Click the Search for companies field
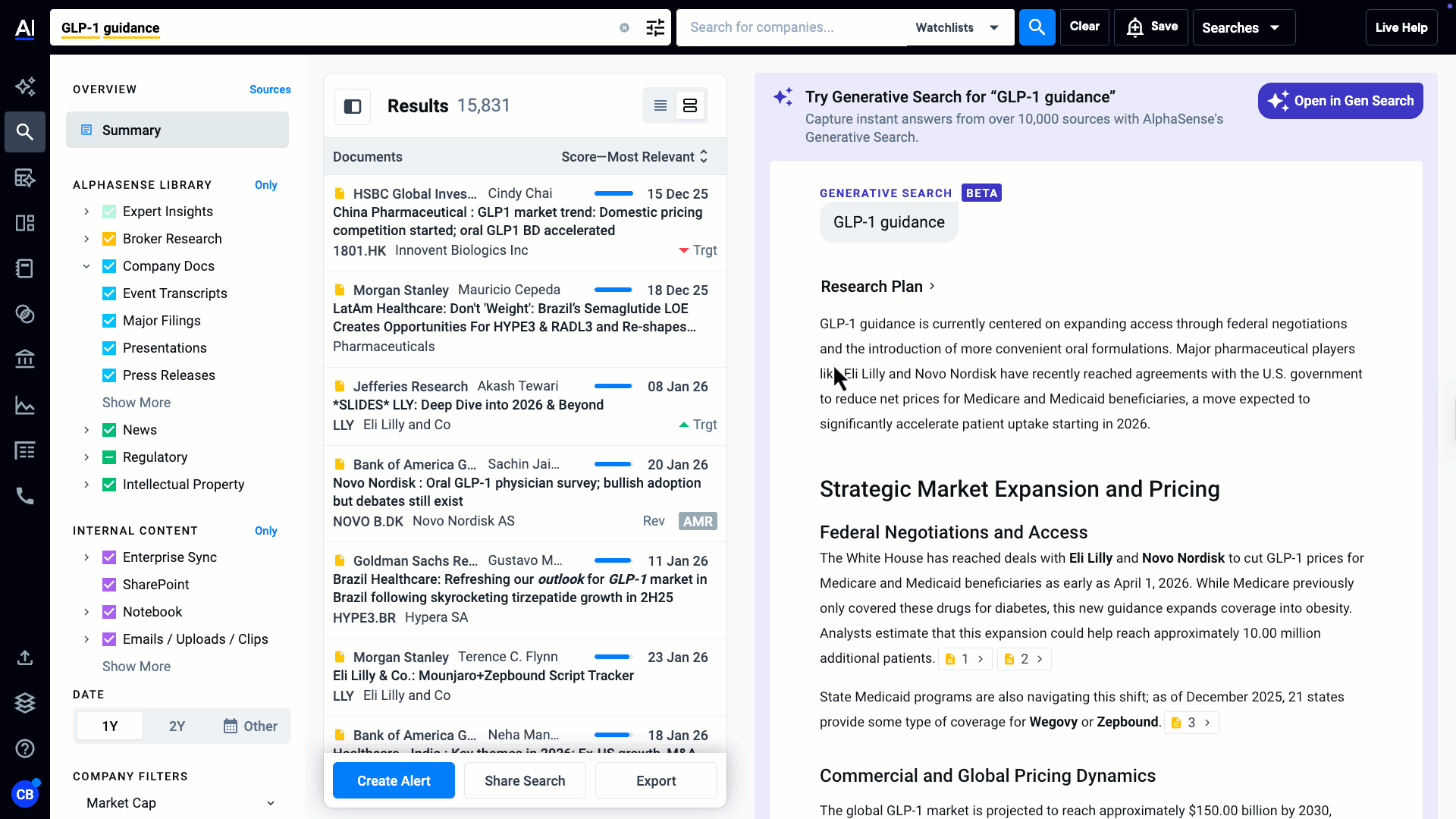 point(792,28)
